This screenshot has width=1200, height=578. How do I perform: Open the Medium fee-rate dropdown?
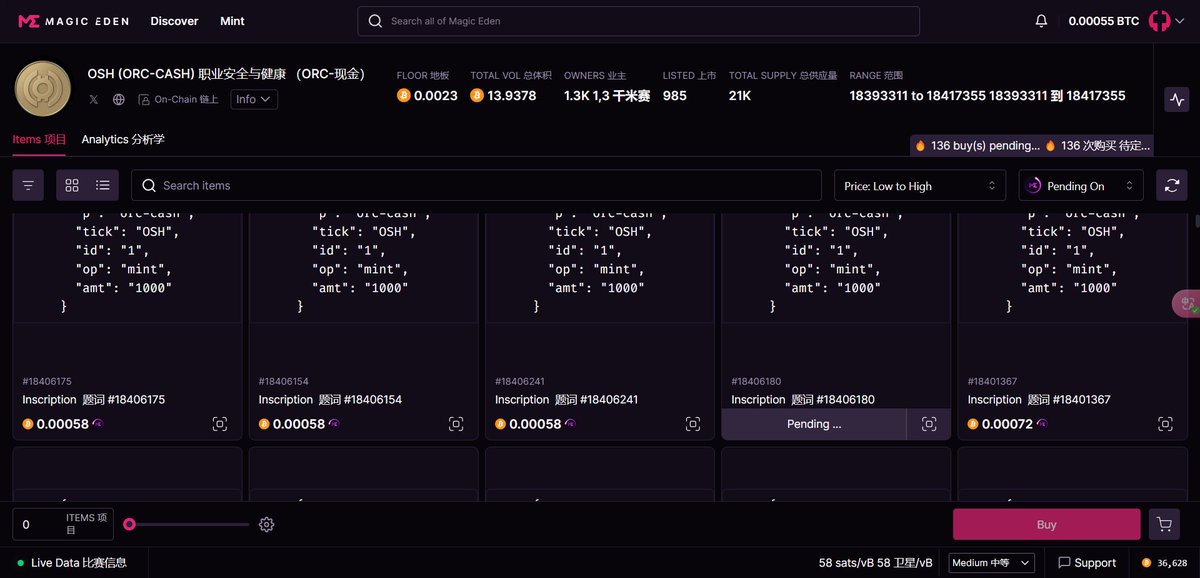click(x=992, y=563)
